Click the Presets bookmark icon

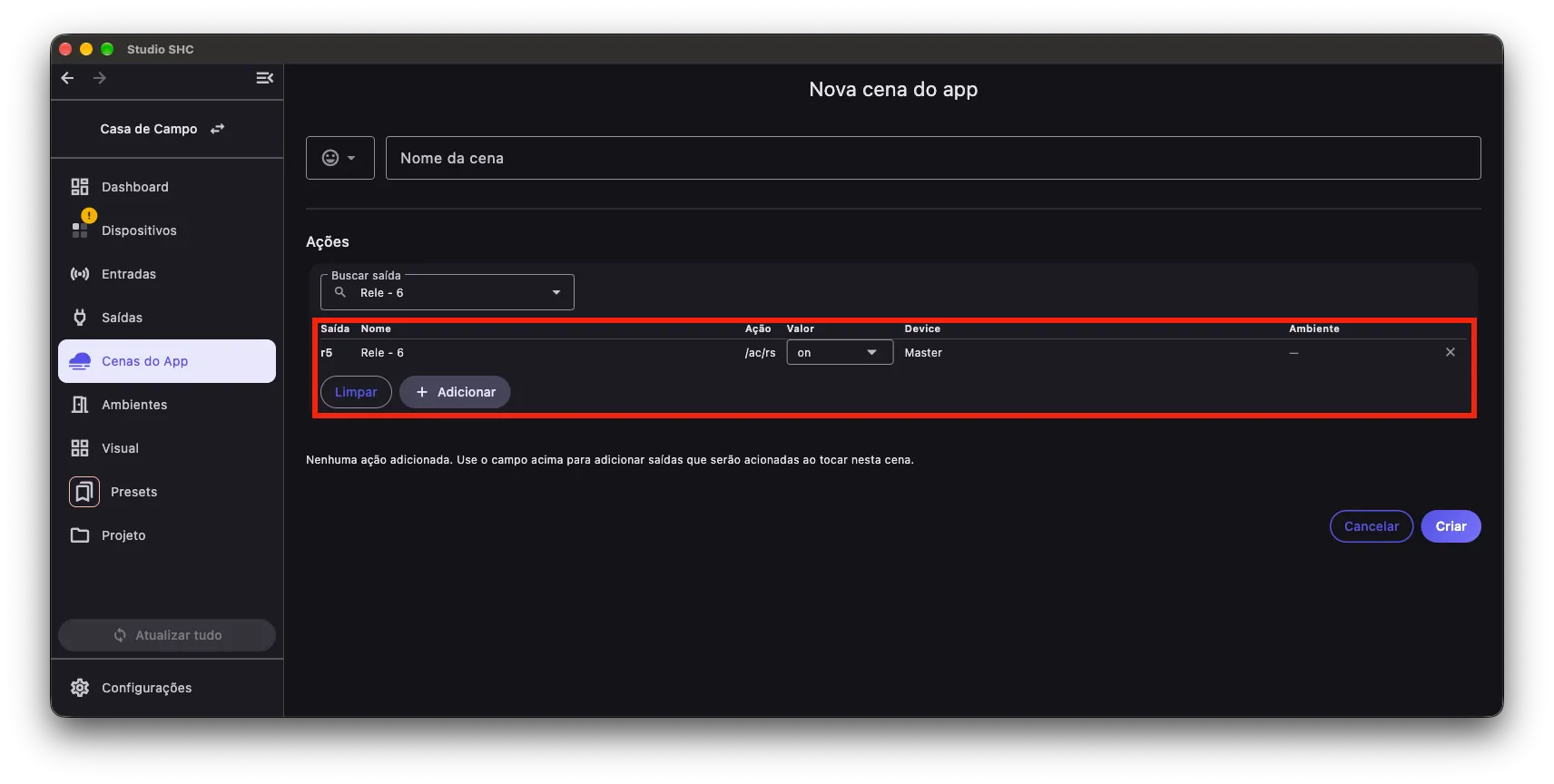pyautogui.click(x=84, y=492)
